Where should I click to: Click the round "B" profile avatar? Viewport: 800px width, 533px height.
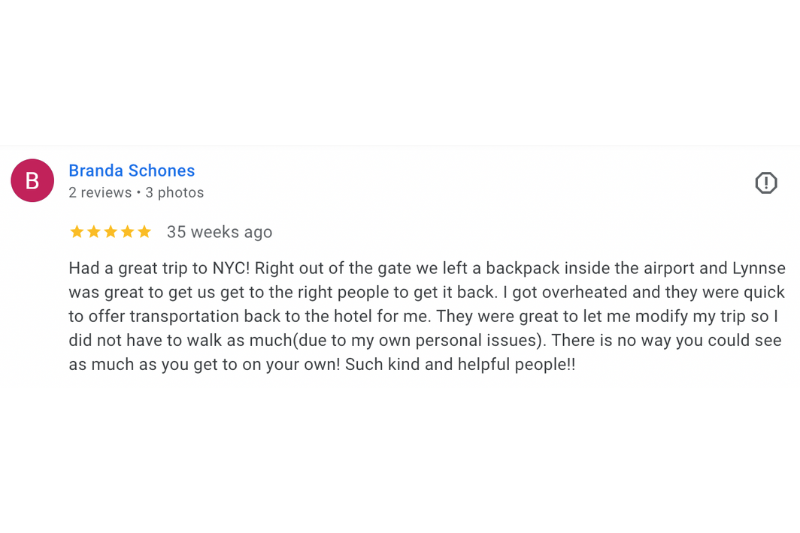[32, 181]
